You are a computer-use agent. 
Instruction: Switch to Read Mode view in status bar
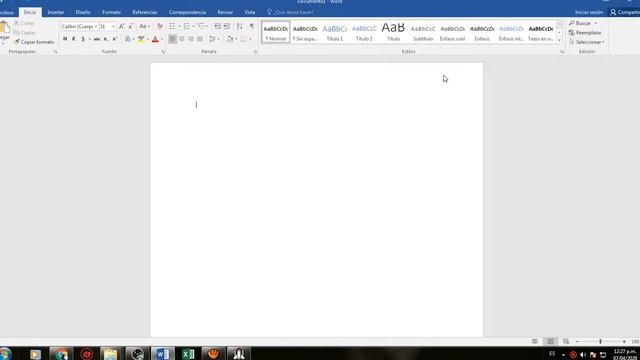pos(535,341)
